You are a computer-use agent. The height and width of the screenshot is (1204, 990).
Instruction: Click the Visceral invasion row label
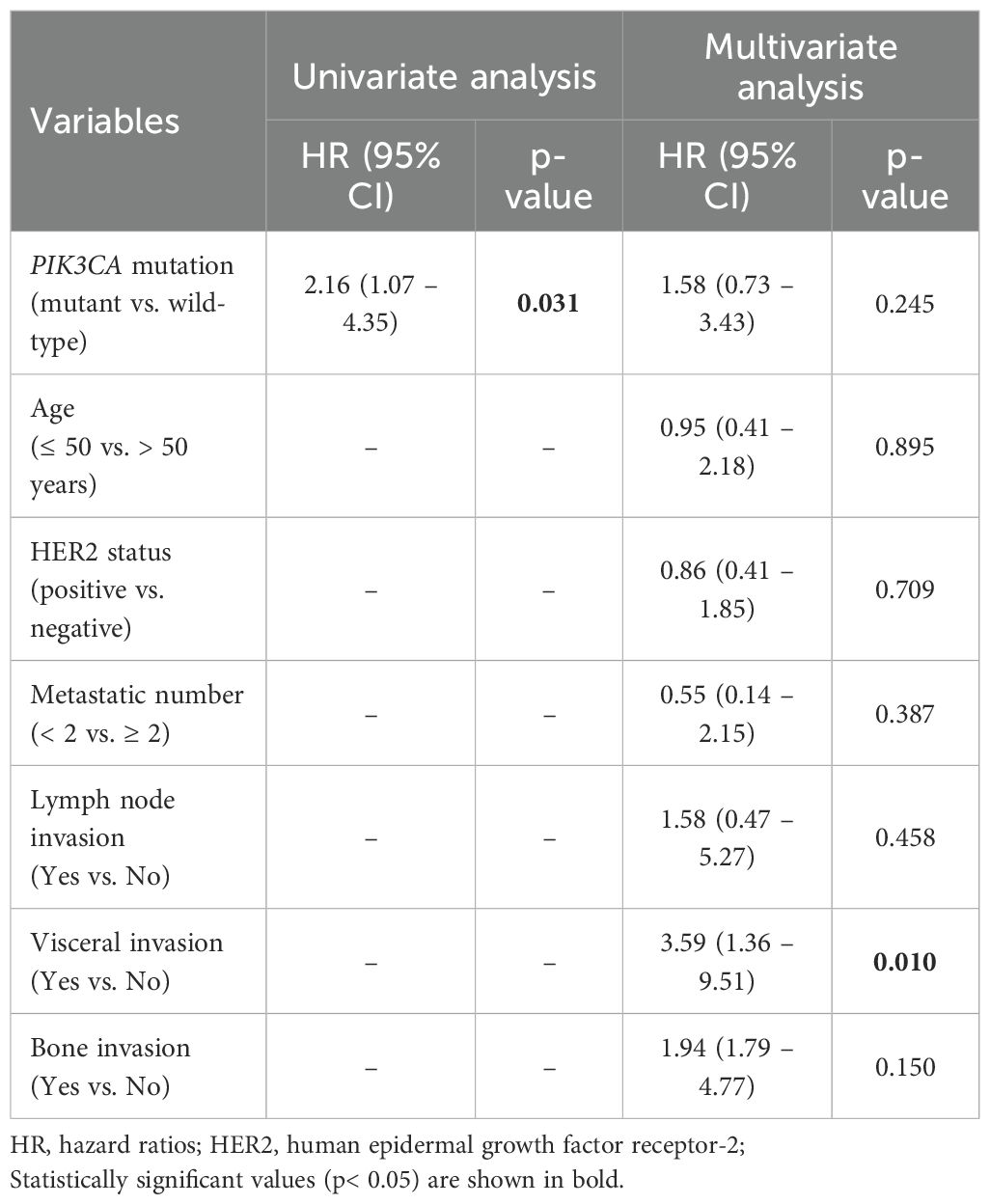point(126,961)
